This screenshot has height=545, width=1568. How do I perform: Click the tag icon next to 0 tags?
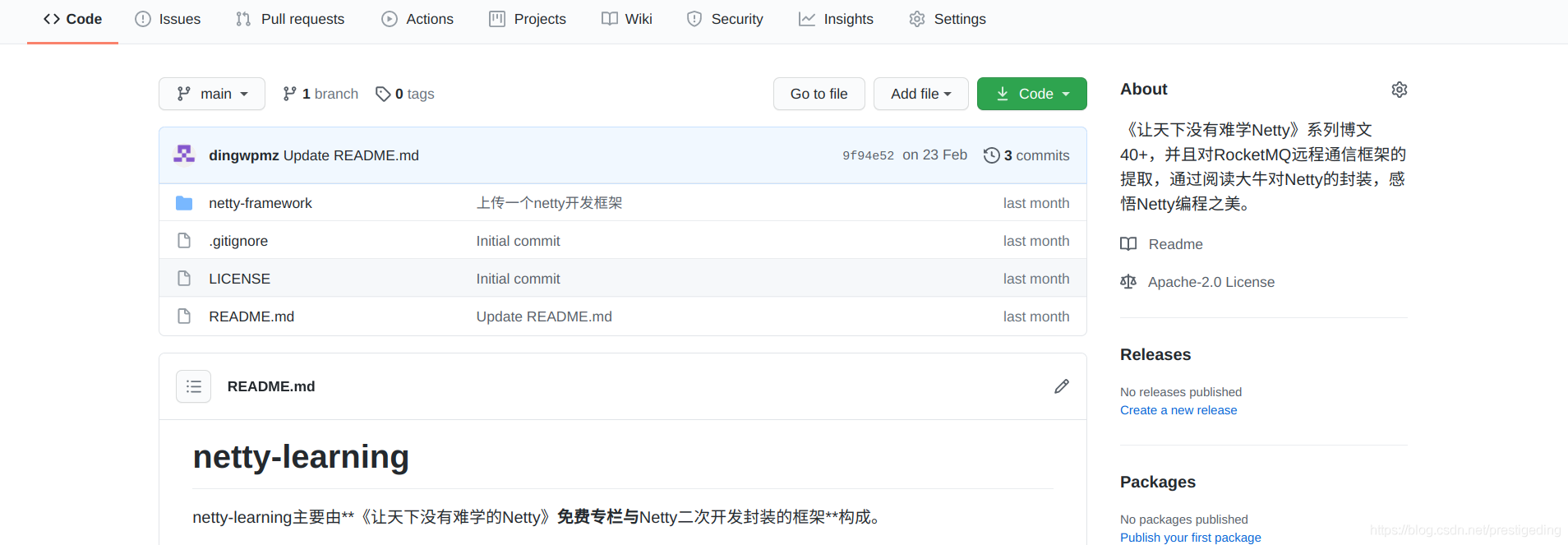[383, 94]
